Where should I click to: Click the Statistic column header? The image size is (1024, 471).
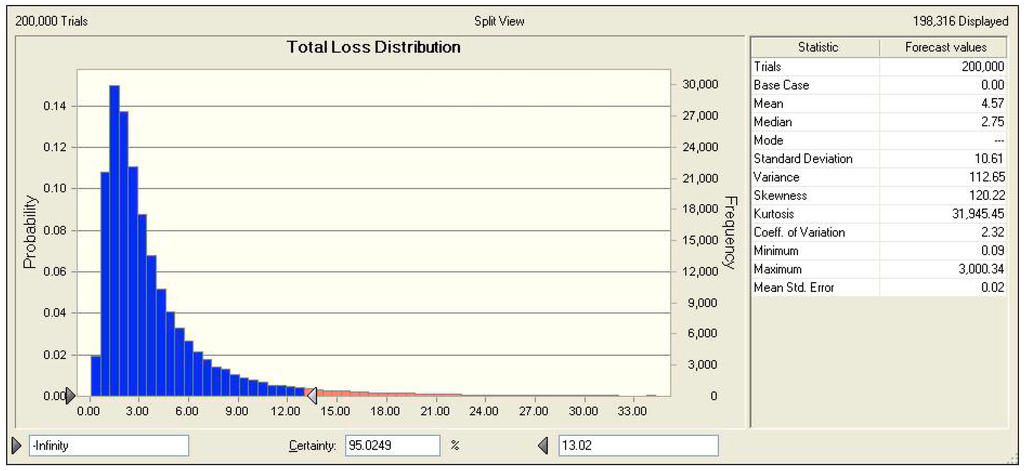click(817, 47)
